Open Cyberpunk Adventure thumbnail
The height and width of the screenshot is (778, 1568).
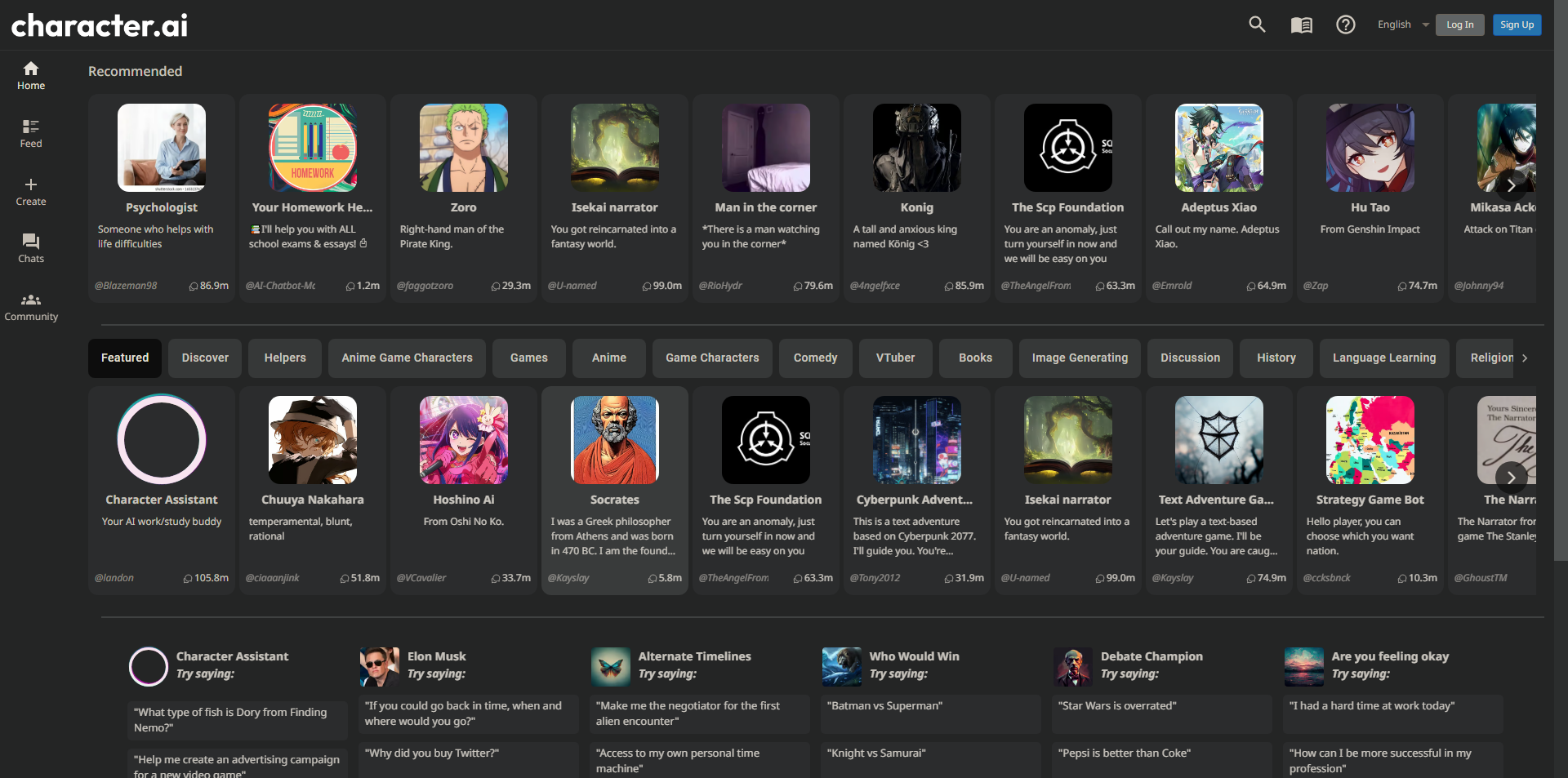pyautogui.click(x=917, y=440)
